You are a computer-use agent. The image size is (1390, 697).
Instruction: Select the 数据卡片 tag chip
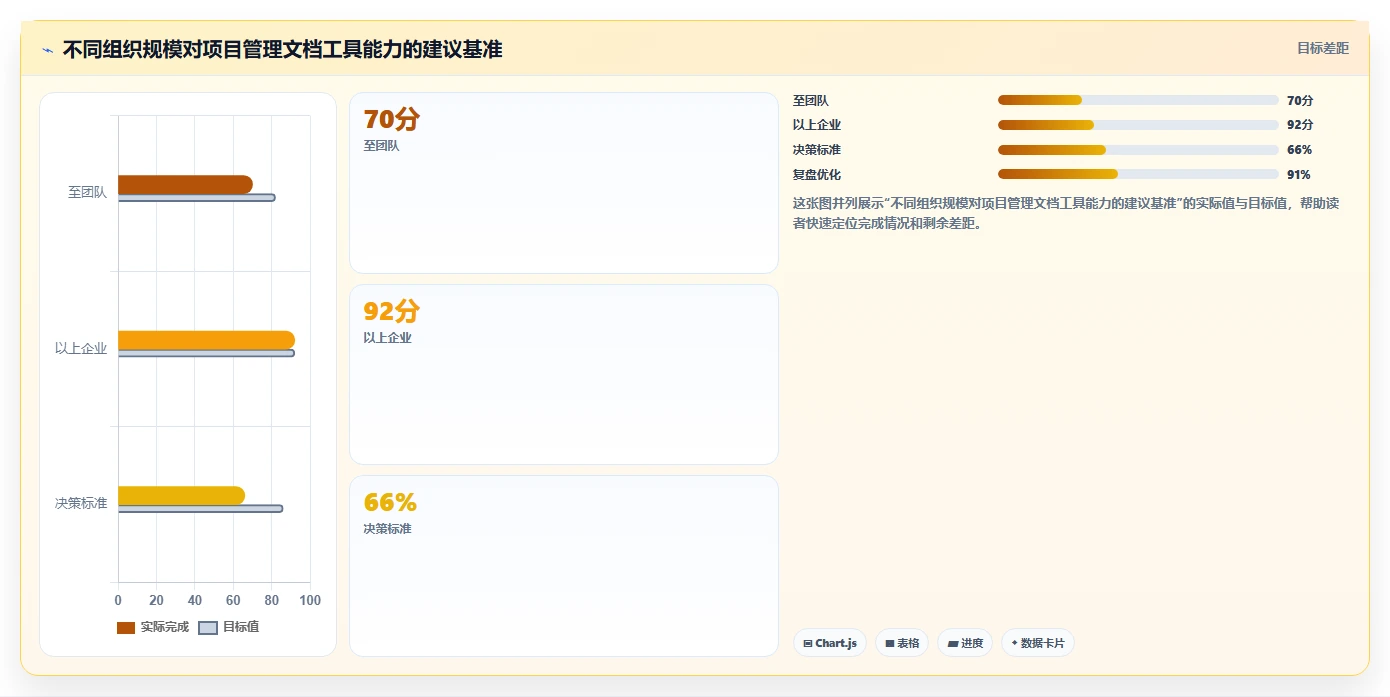coord(1038,643)
